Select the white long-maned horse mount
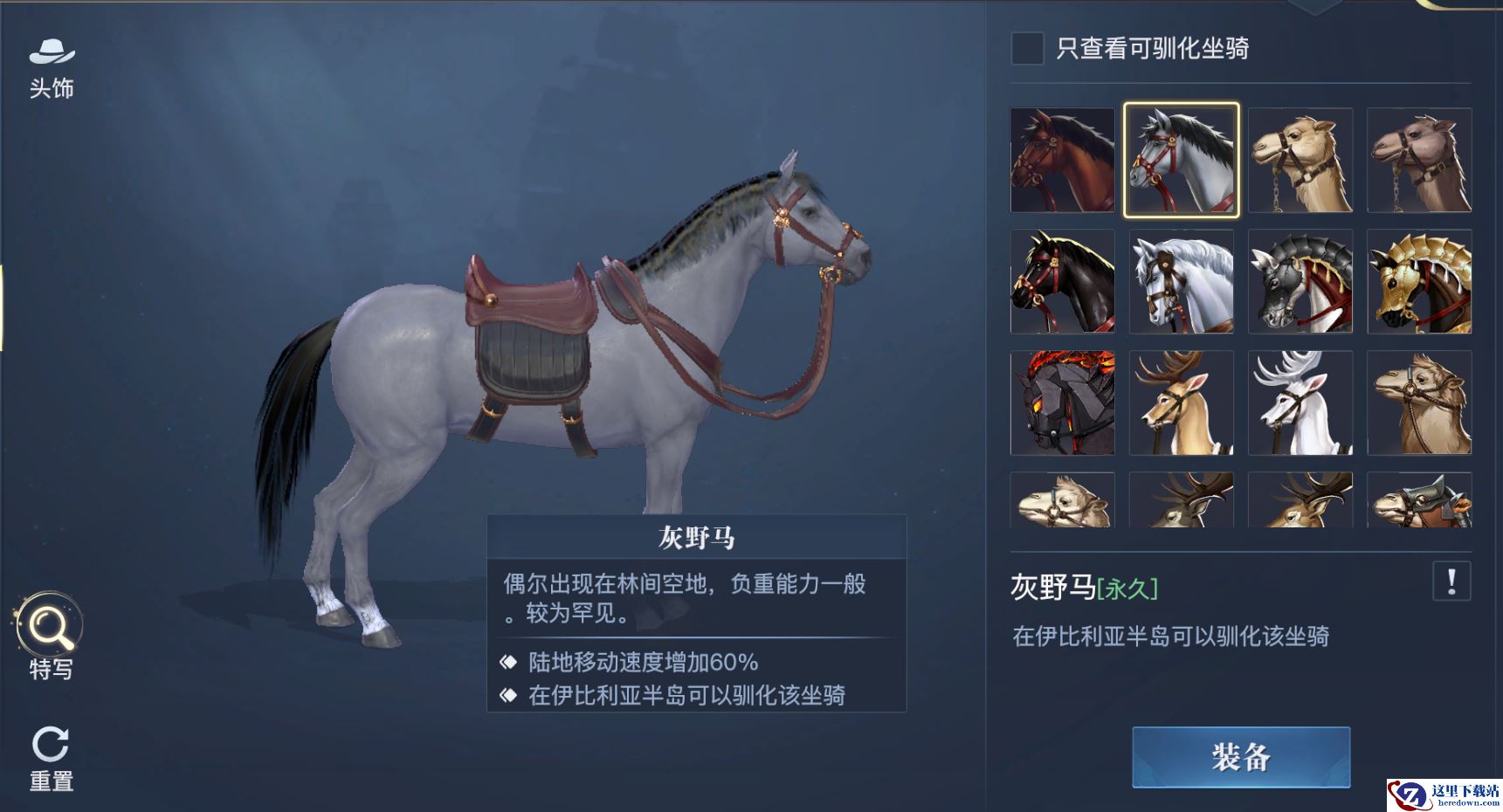Screen dimensions: 1503x812 tap(1181, 281)
